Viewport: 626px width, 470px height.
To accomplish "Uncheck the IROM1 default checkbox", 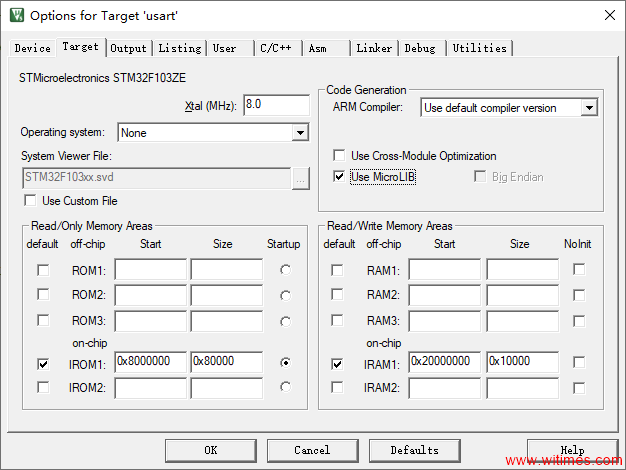I will tap(43, 364).
